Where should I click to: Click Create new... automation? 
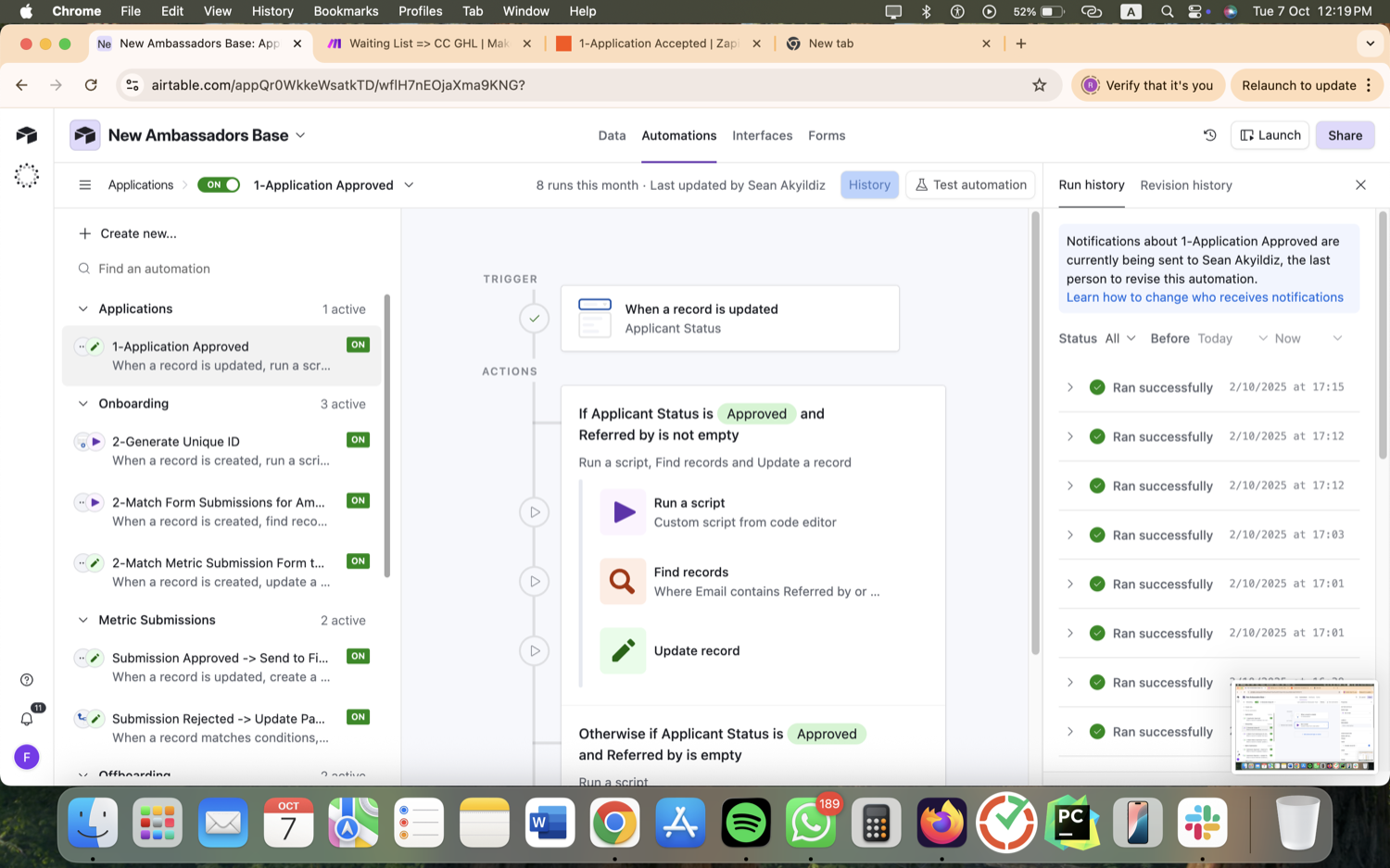[128, 233]
